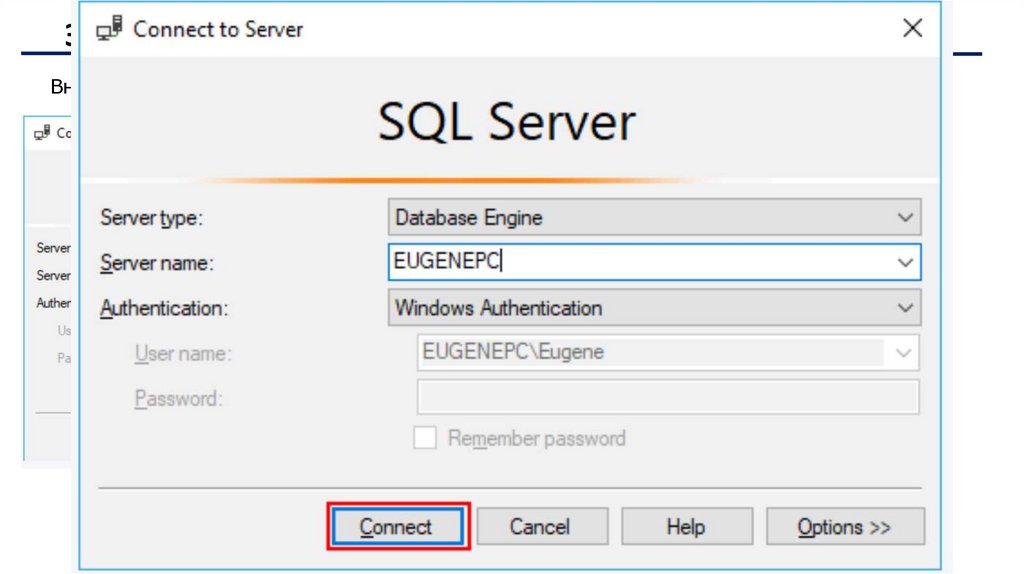Click the SQL Server banner heading
The height and width of the screenshot is (574, 1024).
click(507, 123)
